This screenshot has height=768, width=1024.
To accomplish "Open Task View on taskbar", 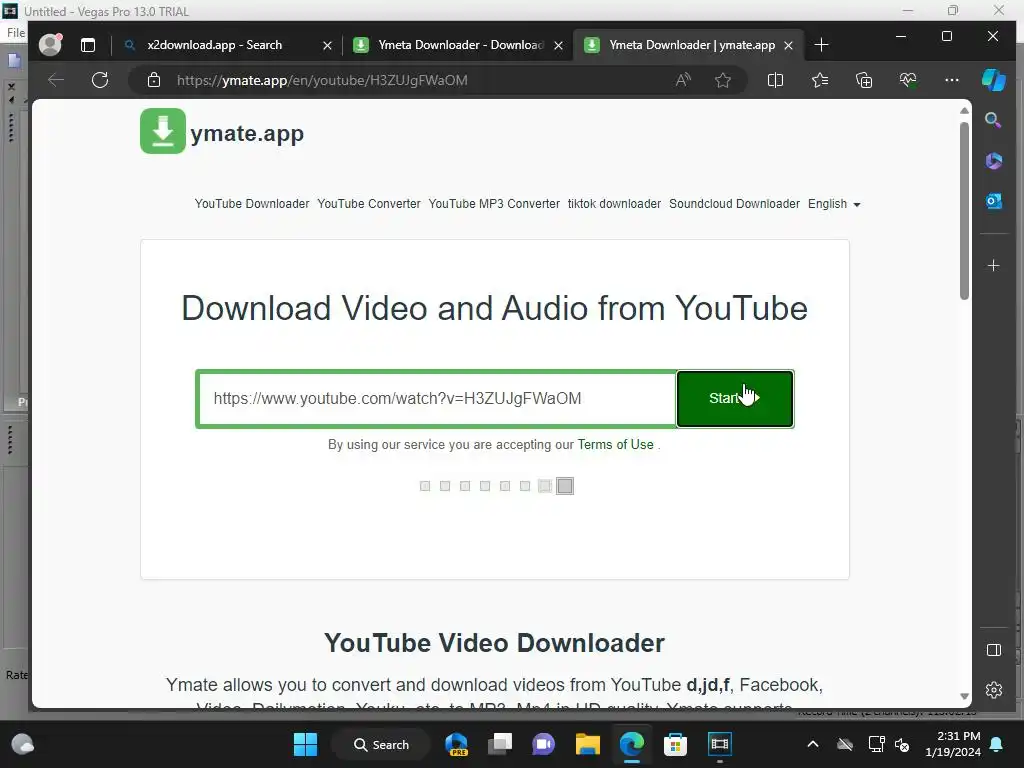I will [x=500, y=744].
